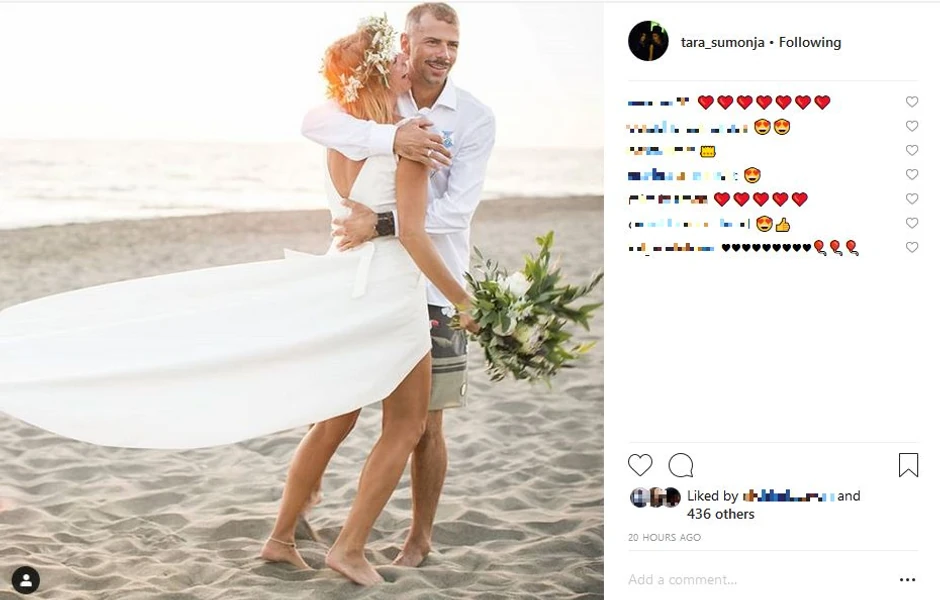Viewport: 940px width, 600px height.
Task: Open the 20 HOURS AGO timestamp link
Action: 664,538
